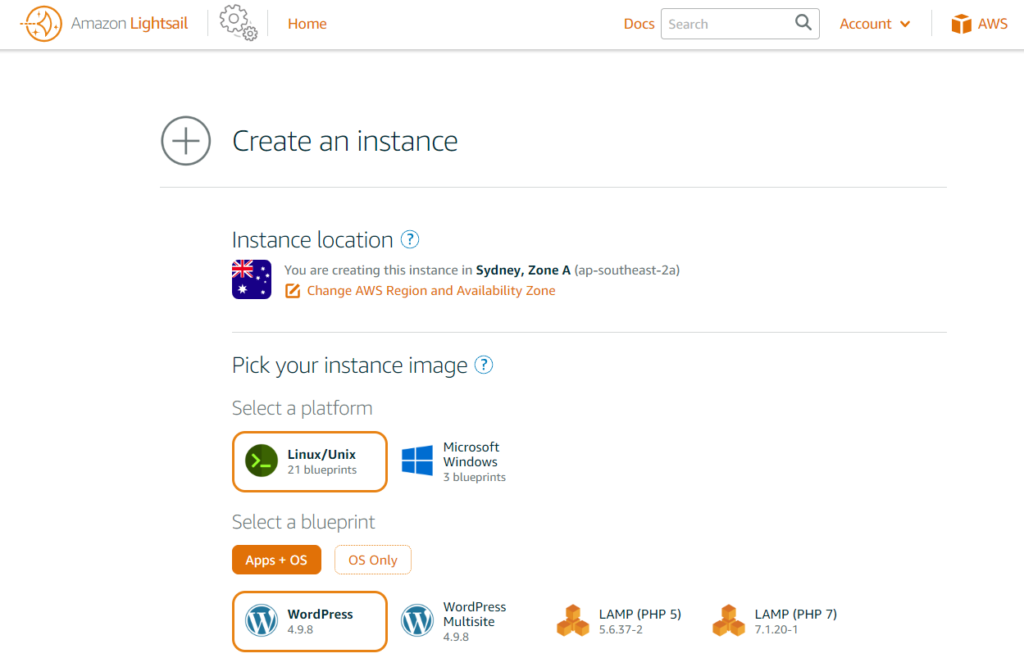The height and width of the screenshot is (658, 1024).
Task: Click the instance image help icon
Action: point(483,365)
